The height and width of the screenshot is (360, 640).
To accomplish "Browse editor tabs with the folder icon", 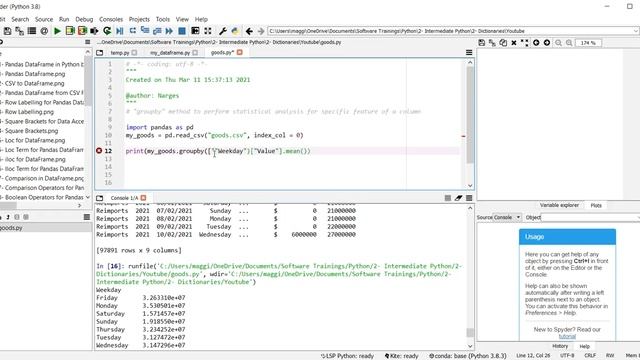I will pos(100,53).
